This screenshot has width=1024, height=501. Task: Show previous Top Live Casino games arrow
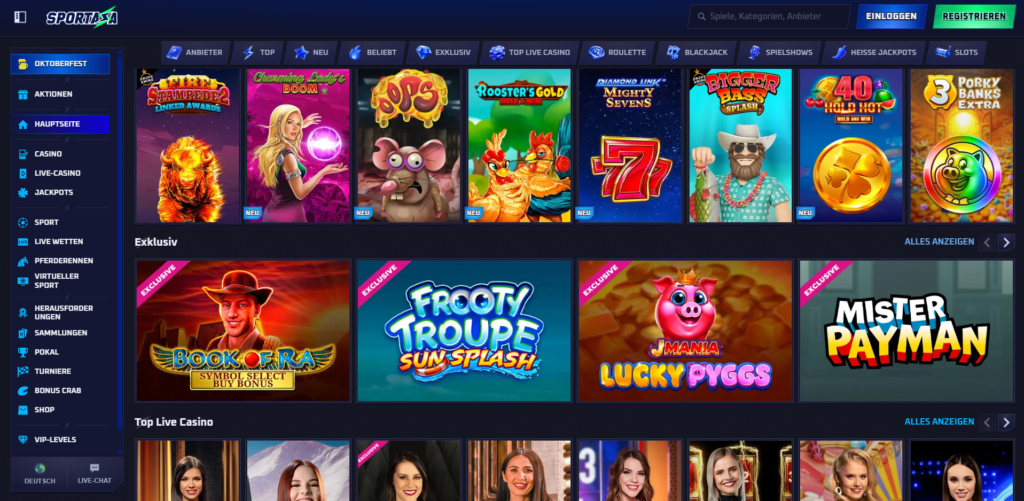pyautogui.click(x=987, y=423)
